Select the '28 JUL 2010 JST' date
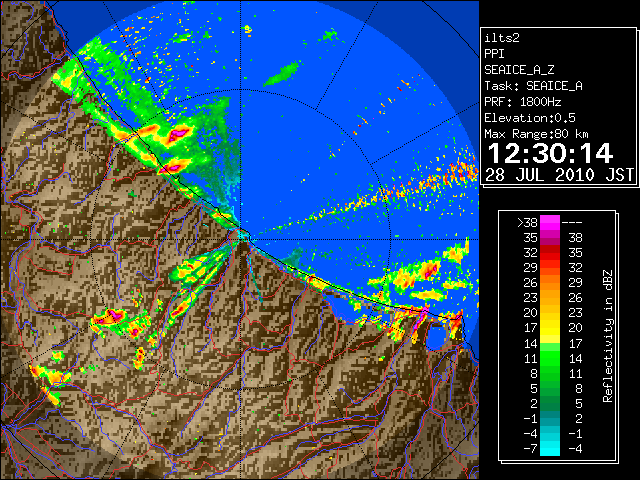The width and height of the screenshot is (640, 480). coord(559,175)
